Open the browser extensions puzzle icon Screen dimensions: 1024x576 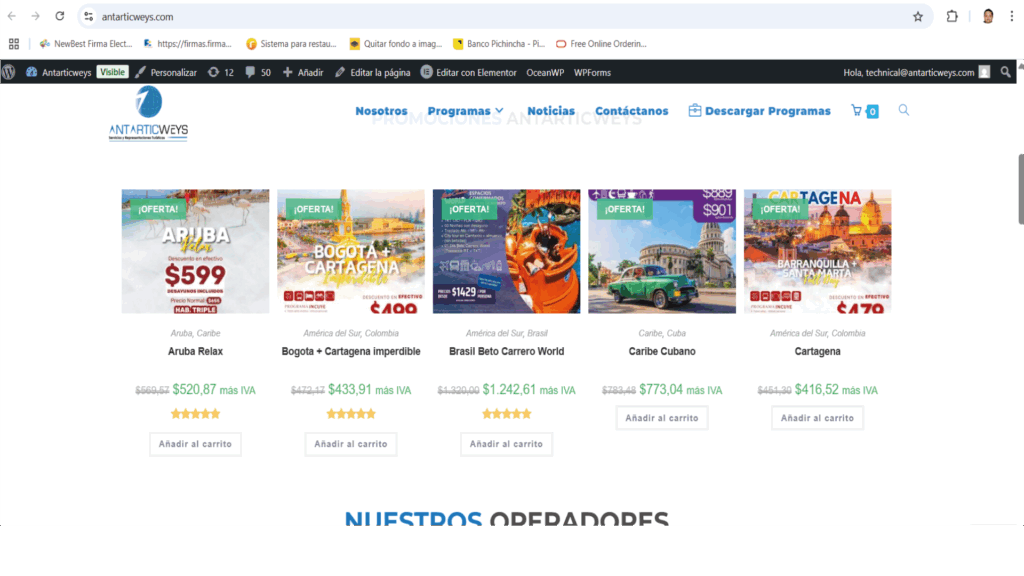click(951, 16)
